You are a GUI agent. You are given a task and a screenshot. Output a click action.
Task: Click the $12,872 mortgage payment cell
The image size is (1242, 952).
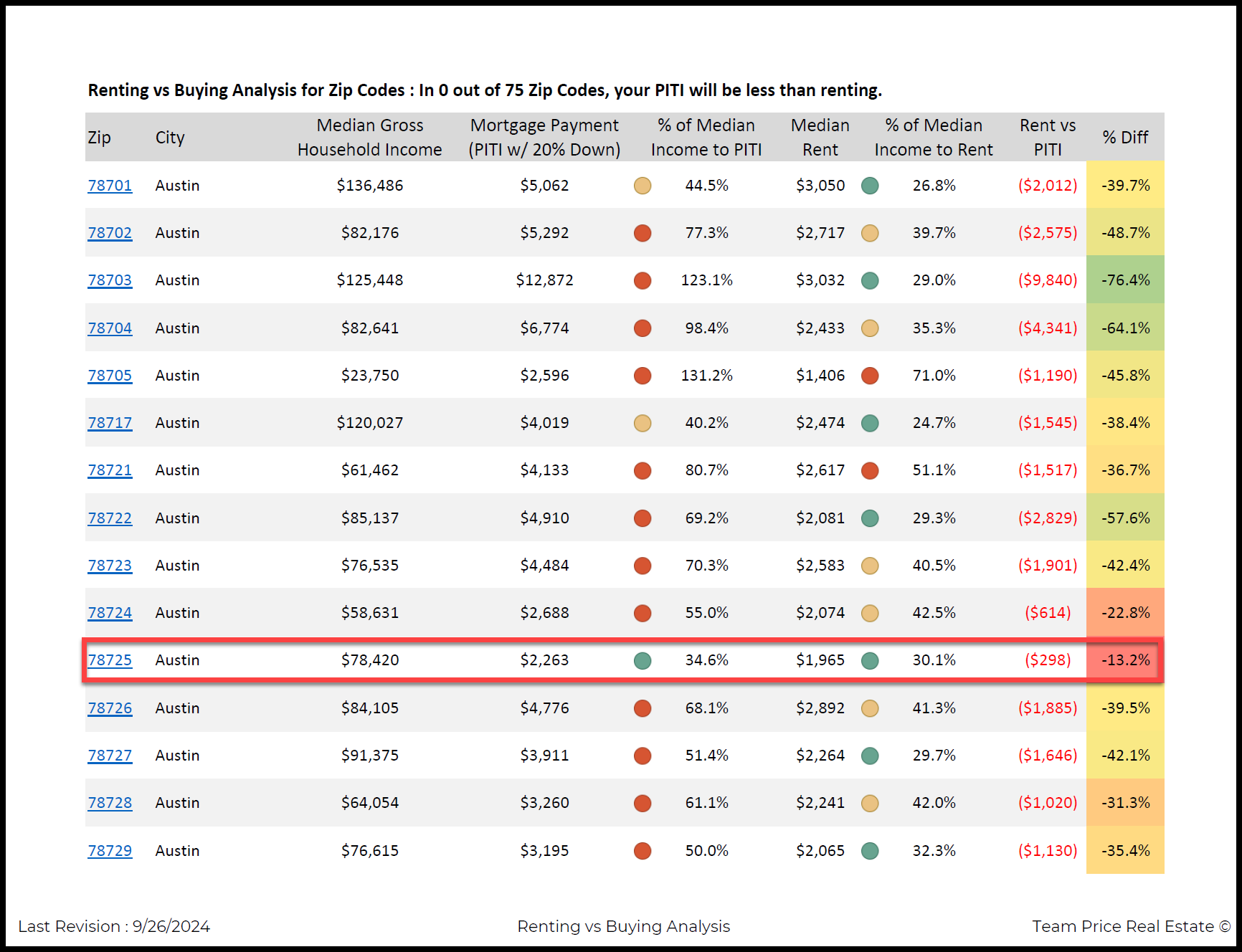544,280
